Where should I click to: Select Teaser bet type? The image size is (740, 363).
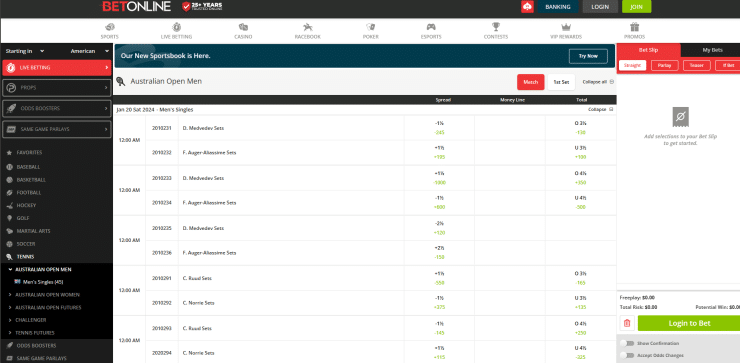697,66
